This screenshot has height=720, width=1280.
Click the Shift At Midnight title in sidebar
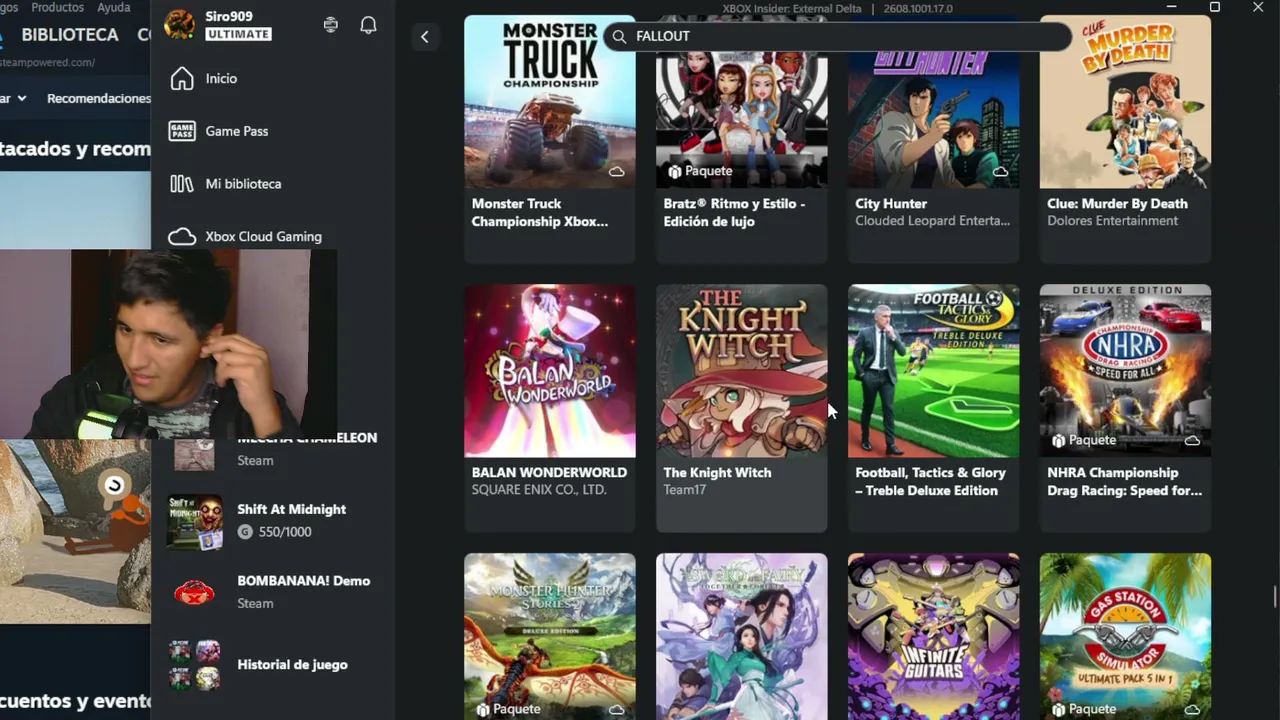tap(292, 509)
